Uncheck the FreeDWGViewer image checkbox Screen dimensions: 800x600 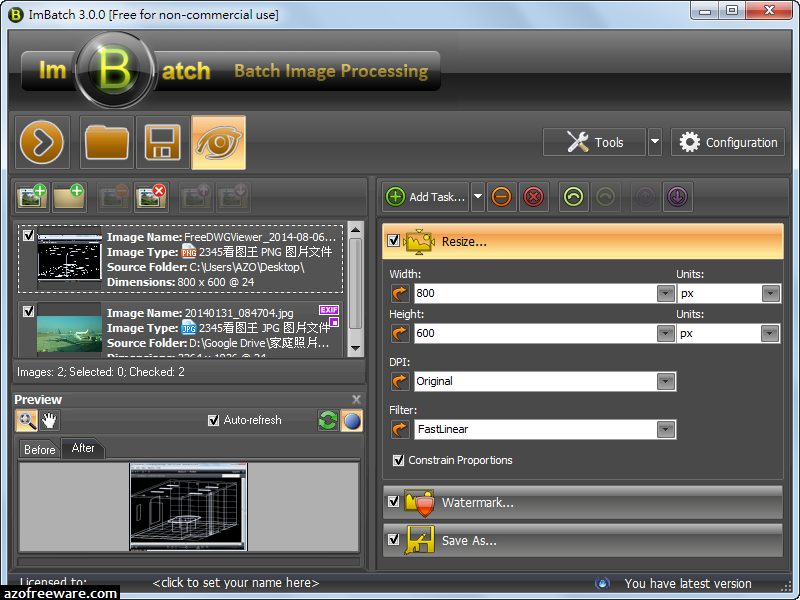click(29, 235)
